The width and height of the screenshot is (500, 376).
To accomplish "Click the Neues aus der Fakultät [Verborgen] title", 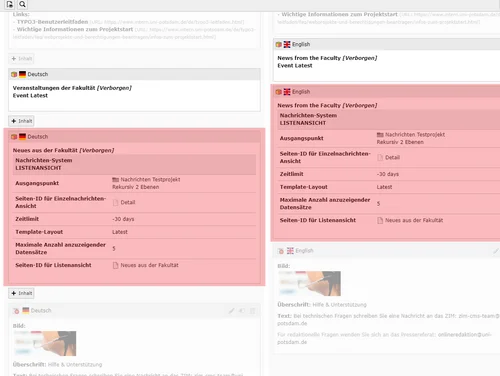I will pyautogui.click(x=63, y=150).
